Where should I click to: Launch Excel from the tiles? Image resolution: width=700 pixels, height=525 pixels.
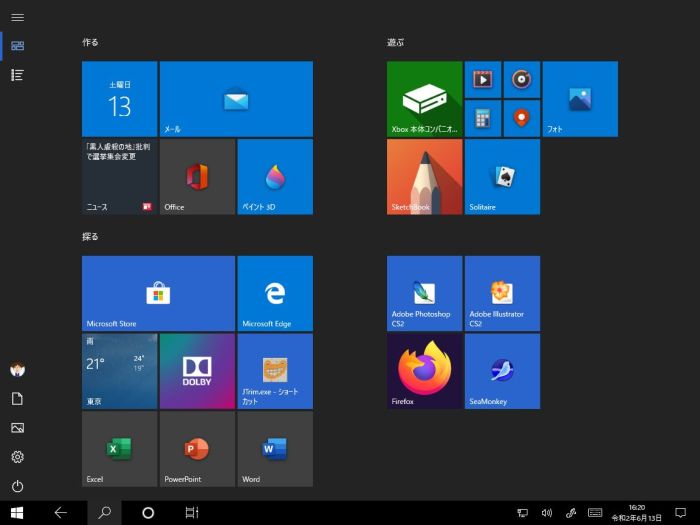pos(119,449)
